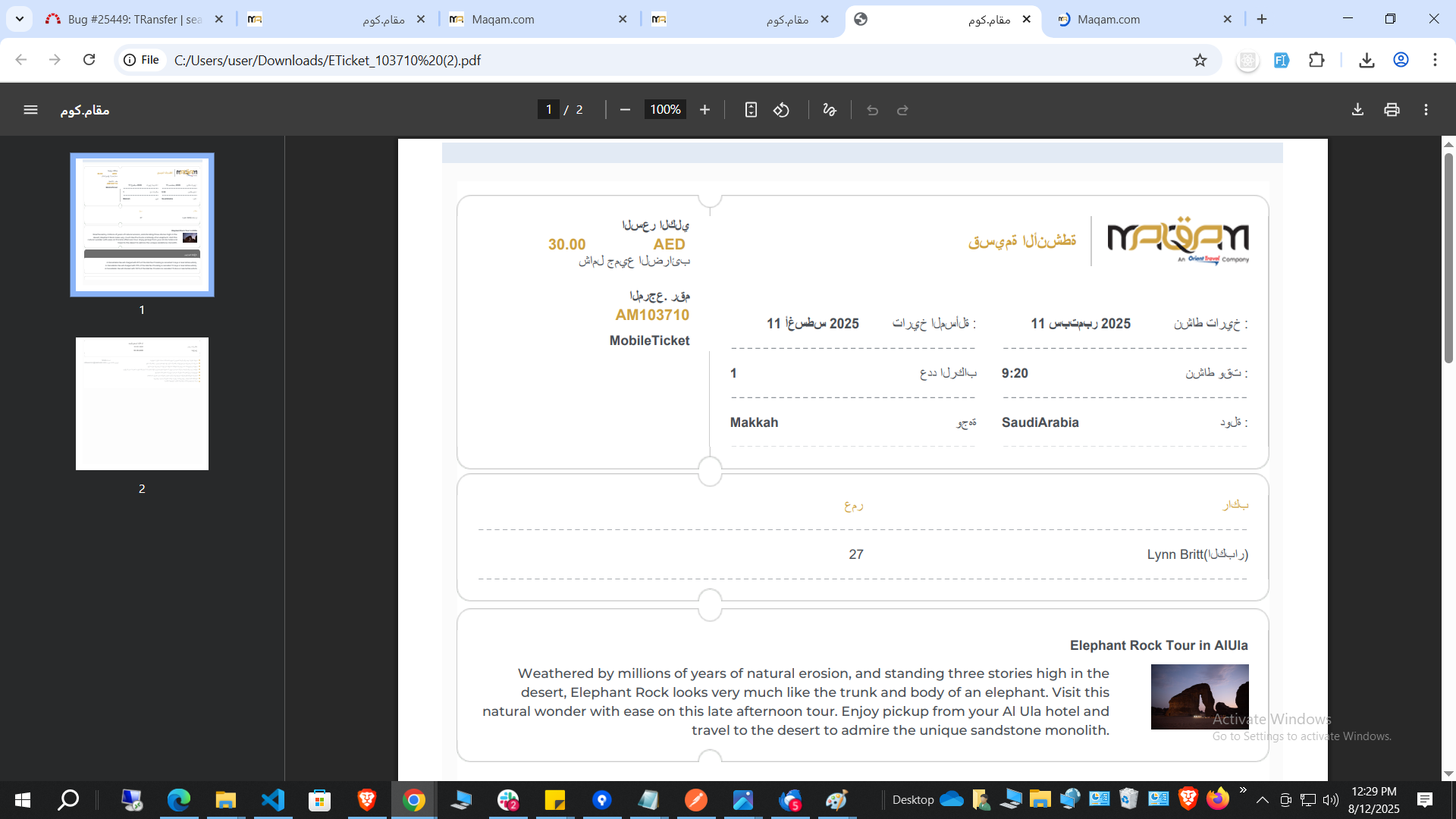Screen dimensions: 1456x819
Task: Open the Chrome extensions puzzle icon
Action: tap(1316, 60)
